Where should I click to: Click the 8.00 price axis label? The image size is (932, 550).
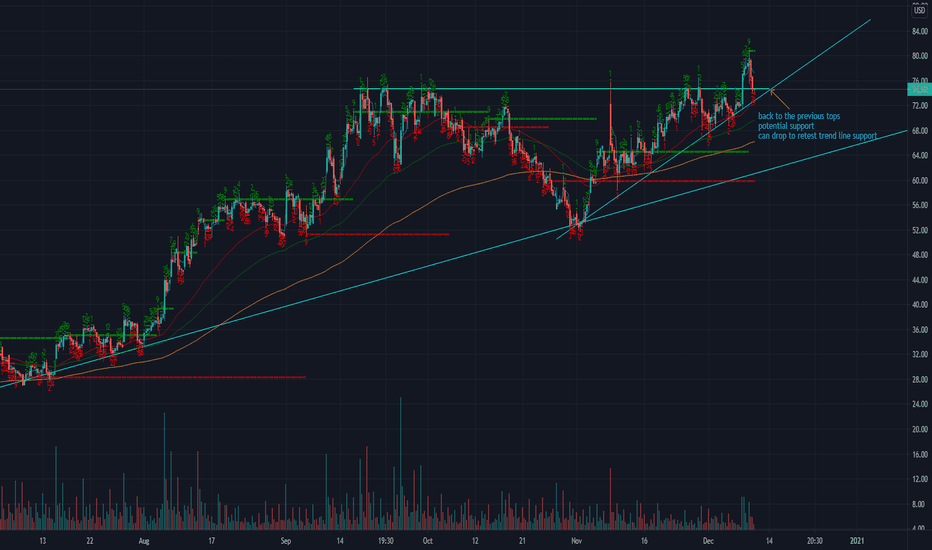(919, 504)
